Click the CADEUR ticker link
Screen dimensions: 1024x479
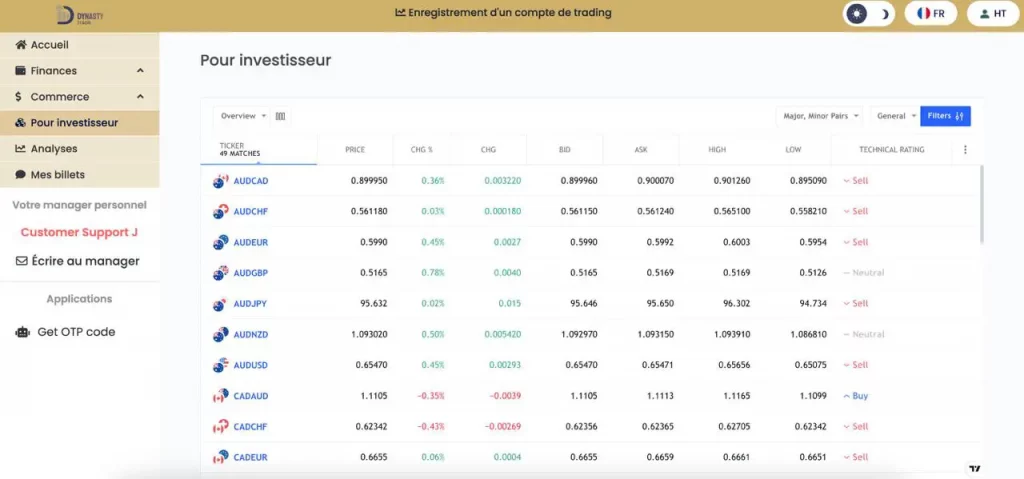[251, 457]
